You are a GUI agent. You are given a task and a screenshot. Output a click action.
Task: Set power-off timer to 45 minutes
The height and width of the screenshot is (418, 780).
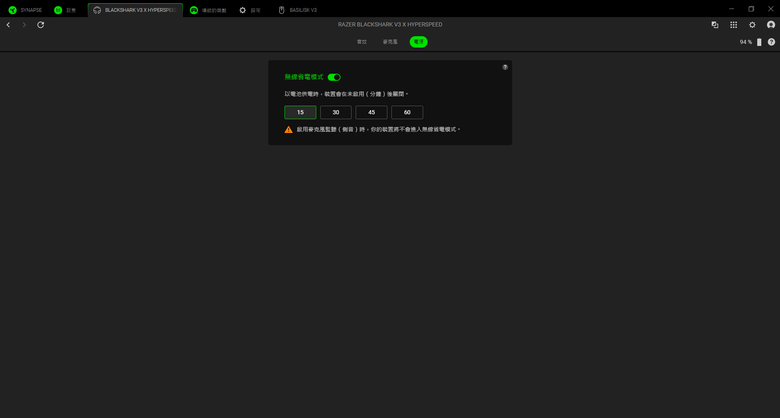point(372,112)
